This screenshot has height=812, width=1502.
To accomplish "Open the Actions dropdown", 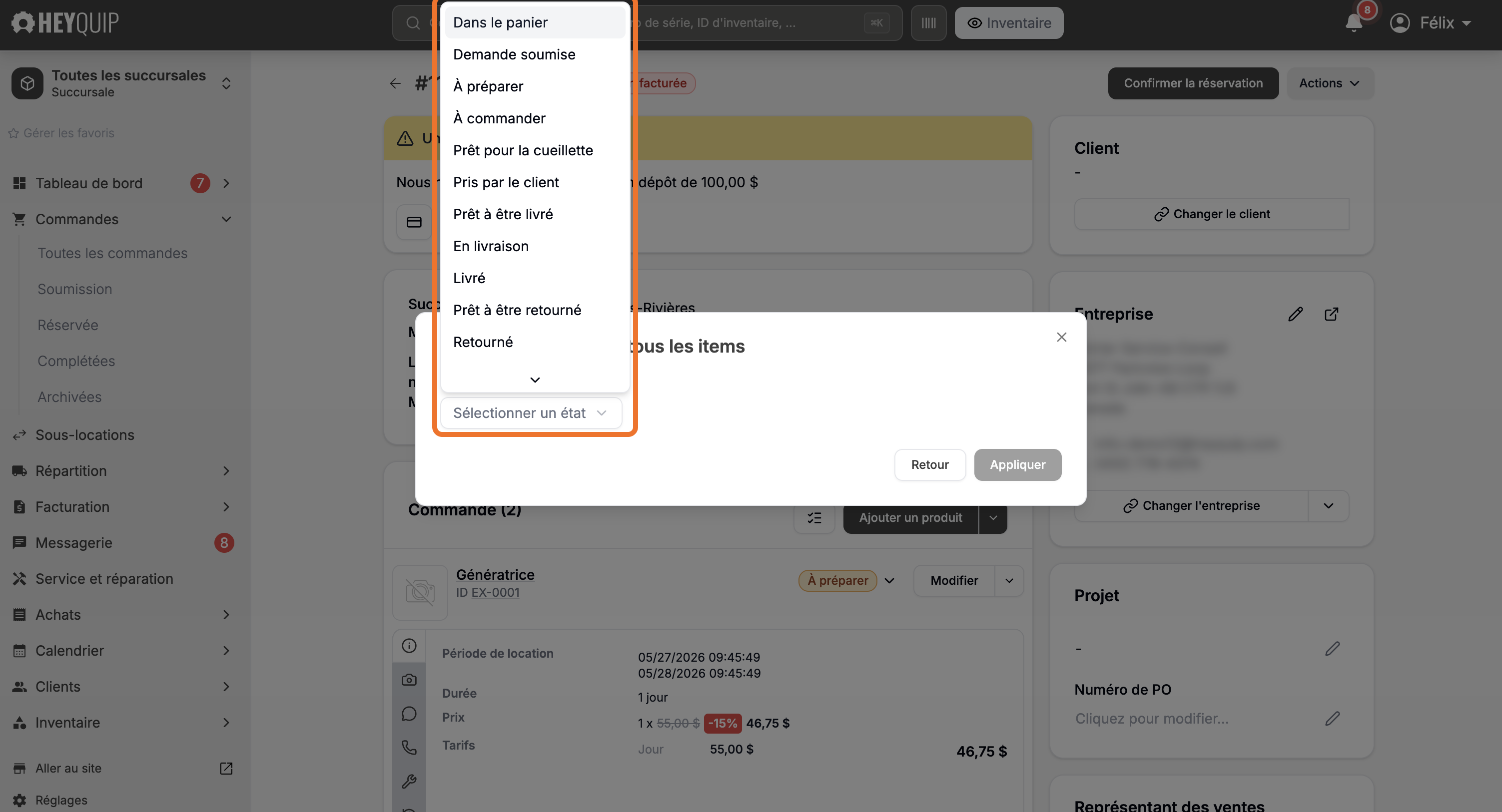I will [1330, 83].
